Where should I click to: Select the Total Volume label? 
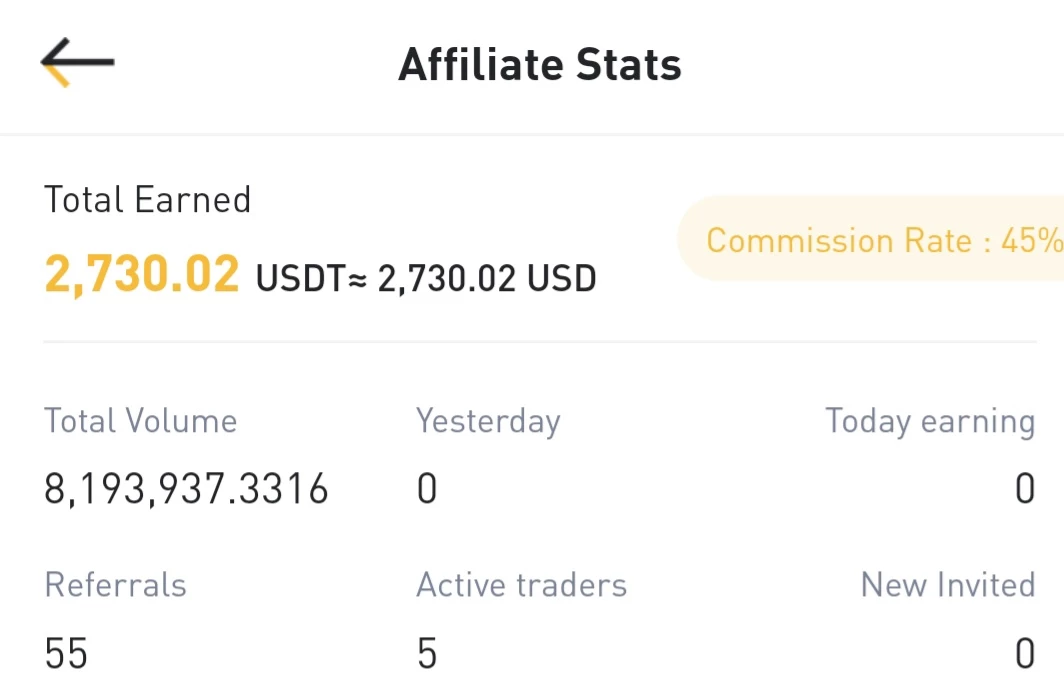point(140,421)
